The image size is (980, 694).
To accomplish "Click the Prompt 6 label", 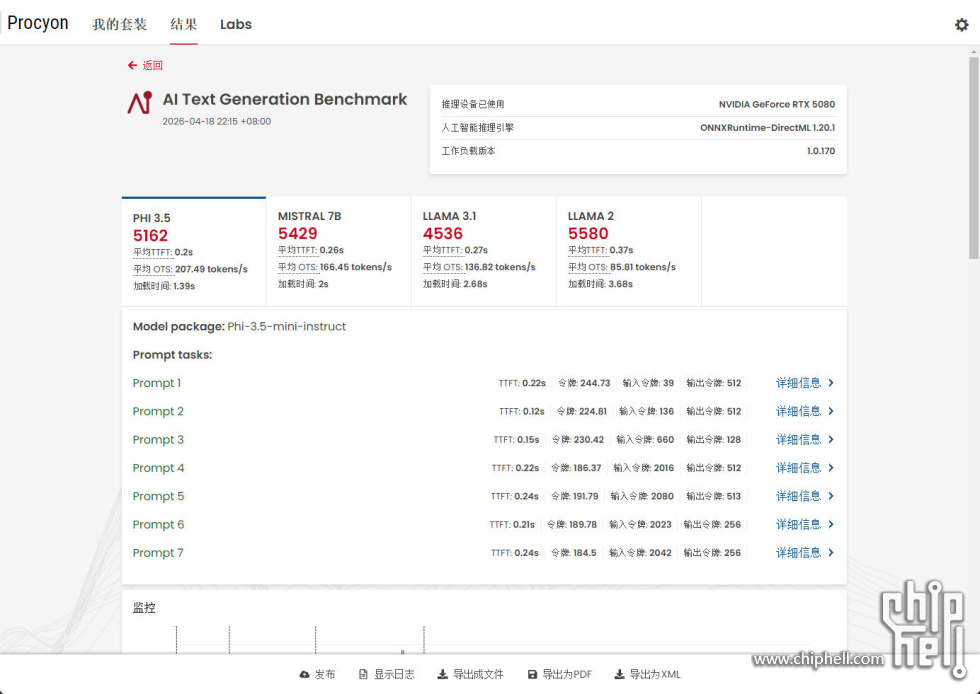I will click(x=158, y=524).
